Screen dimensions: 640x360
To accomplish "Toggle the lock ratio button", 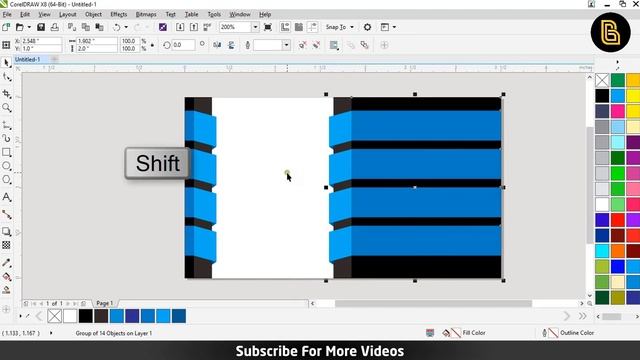I will pos(152,45).
